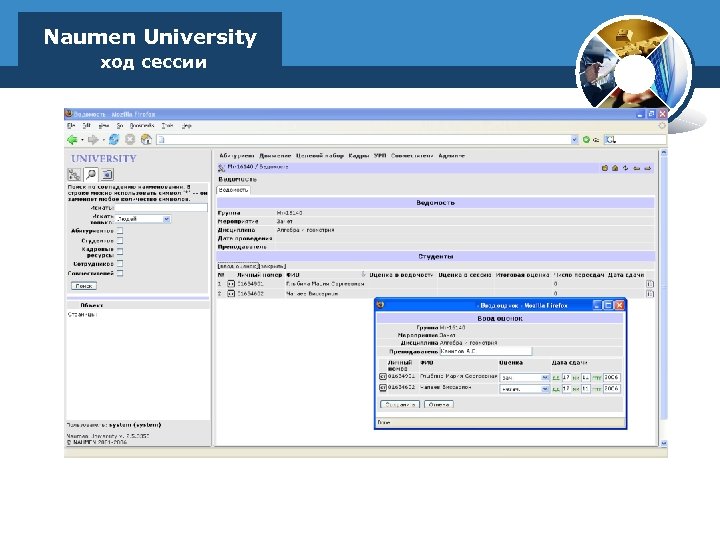Tick the Кадровых ресурсов checkbox

point(120,251)
